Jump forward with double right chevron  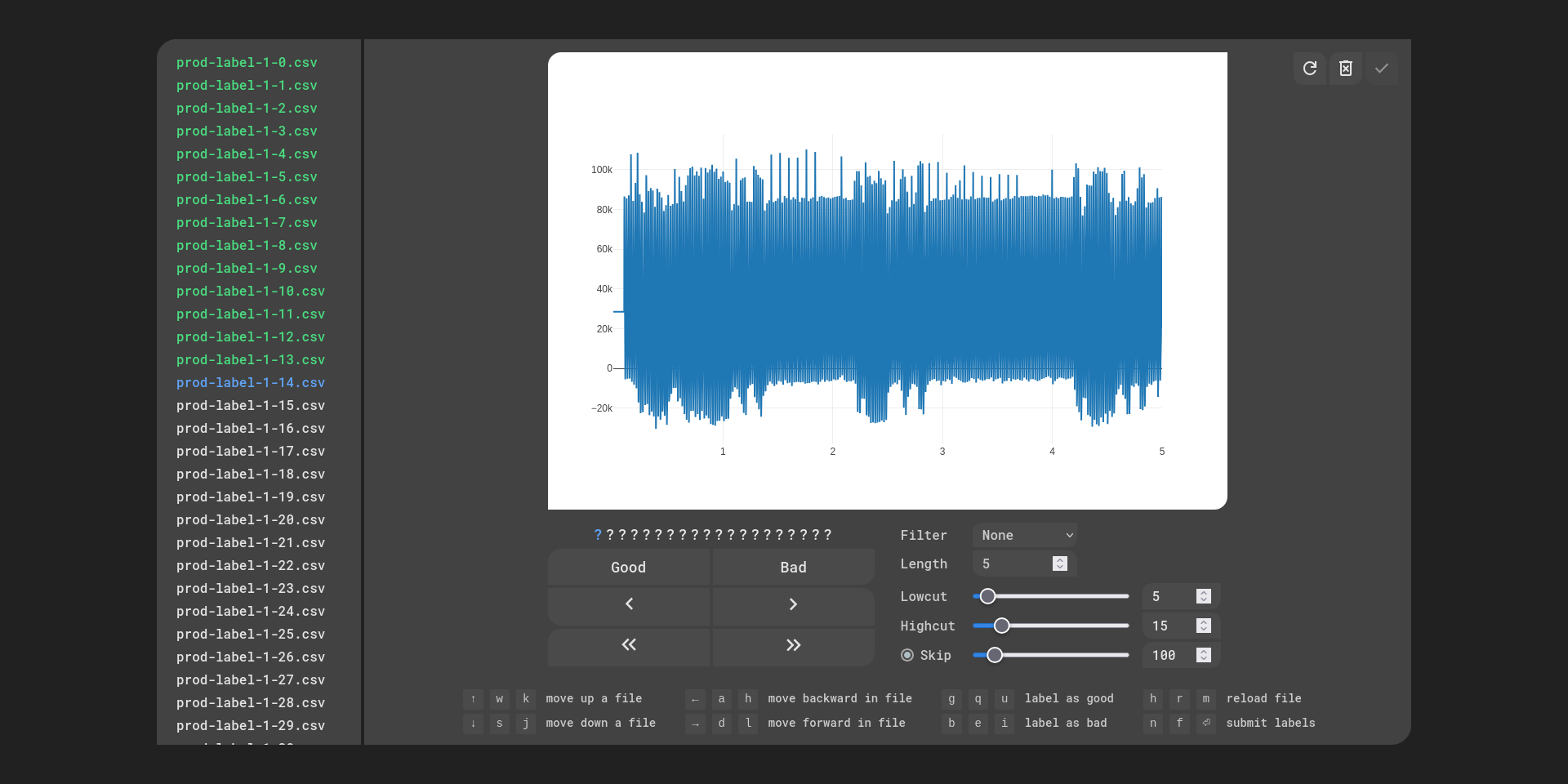point(793,645)
